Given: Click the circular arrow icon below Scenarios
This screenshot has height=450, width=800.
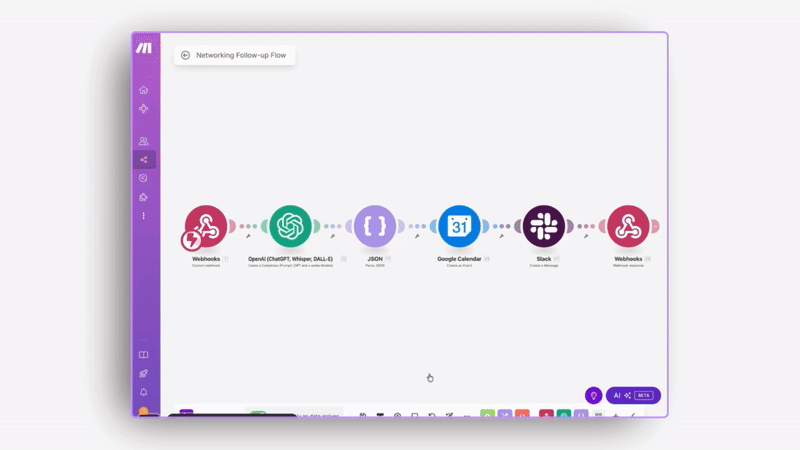Looking at the screenshot, I should tap(143, 178).
